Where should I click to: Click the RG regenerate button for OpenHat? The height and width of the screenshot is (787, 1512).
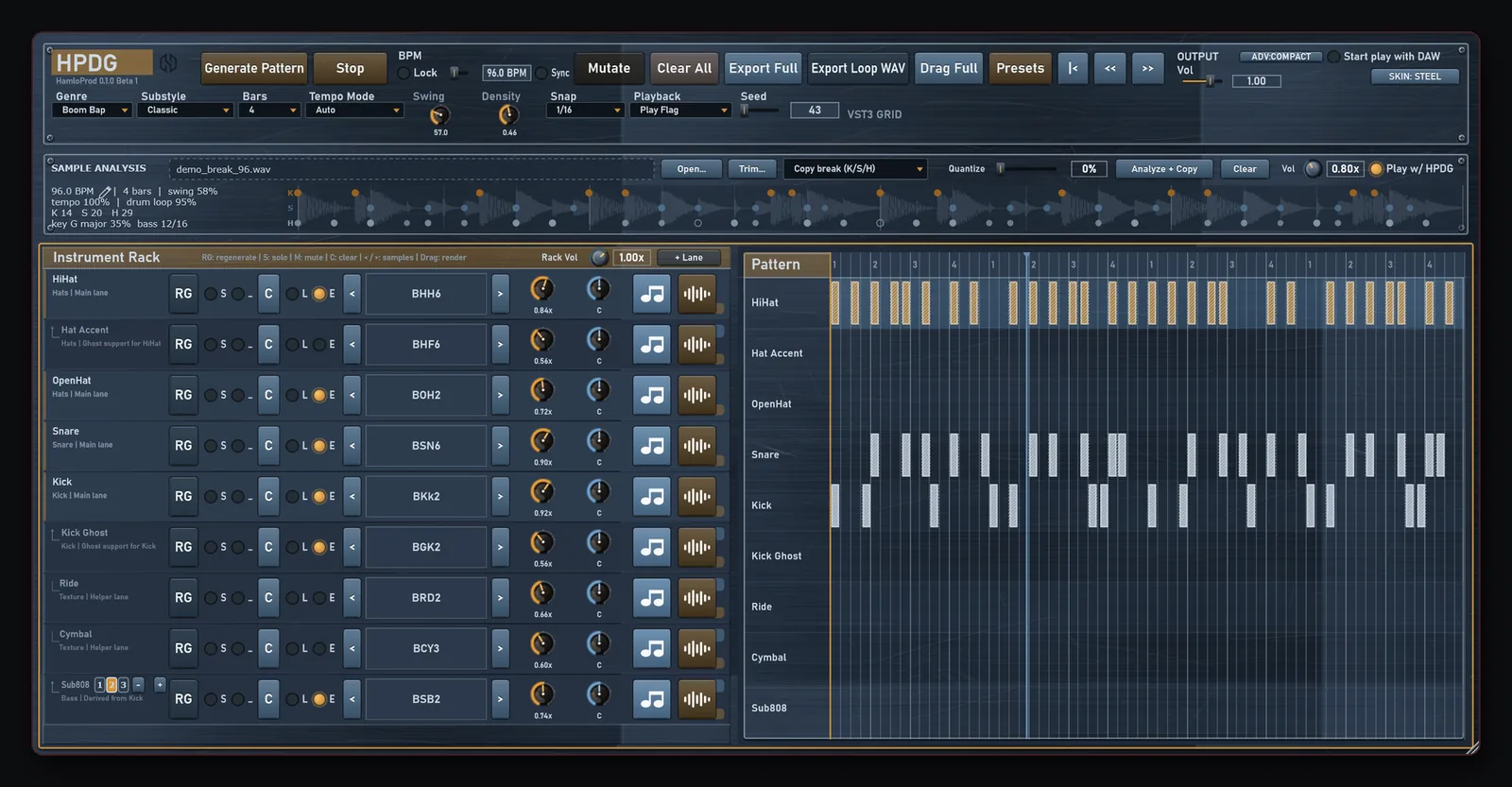point(183,395)
